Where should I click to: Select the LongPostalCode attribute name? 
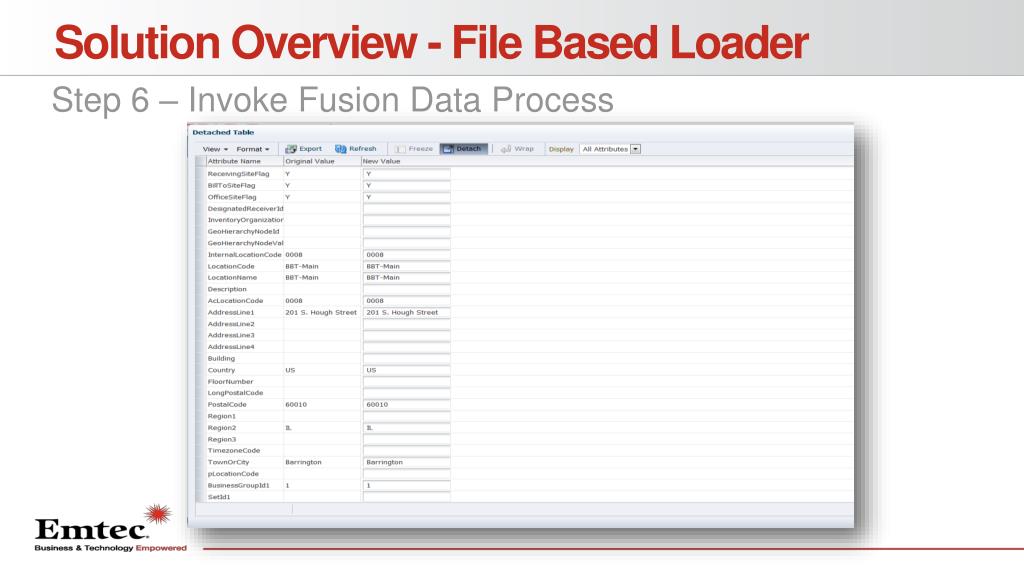tap(235, 393)
